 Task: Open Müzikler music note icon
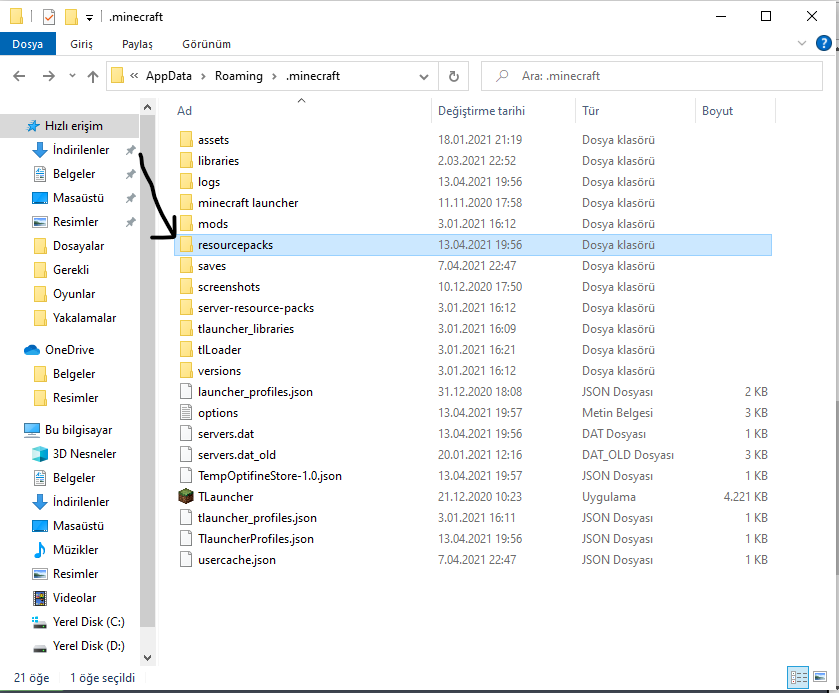point(40,550)
